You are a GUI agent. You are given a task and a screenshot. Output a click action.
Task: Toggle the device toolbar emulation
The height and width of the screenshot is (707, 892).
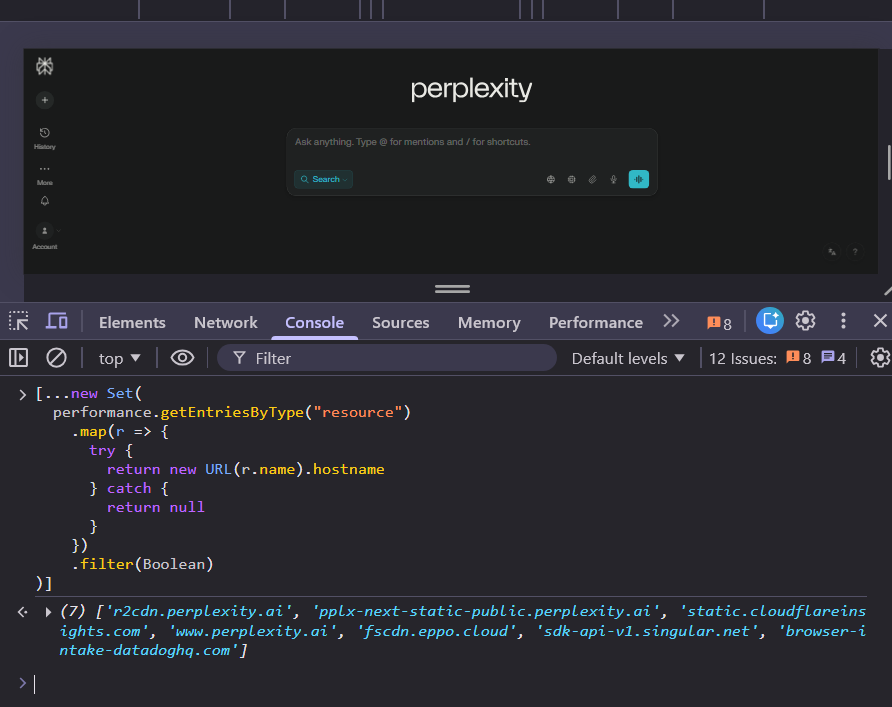[57, 321]
